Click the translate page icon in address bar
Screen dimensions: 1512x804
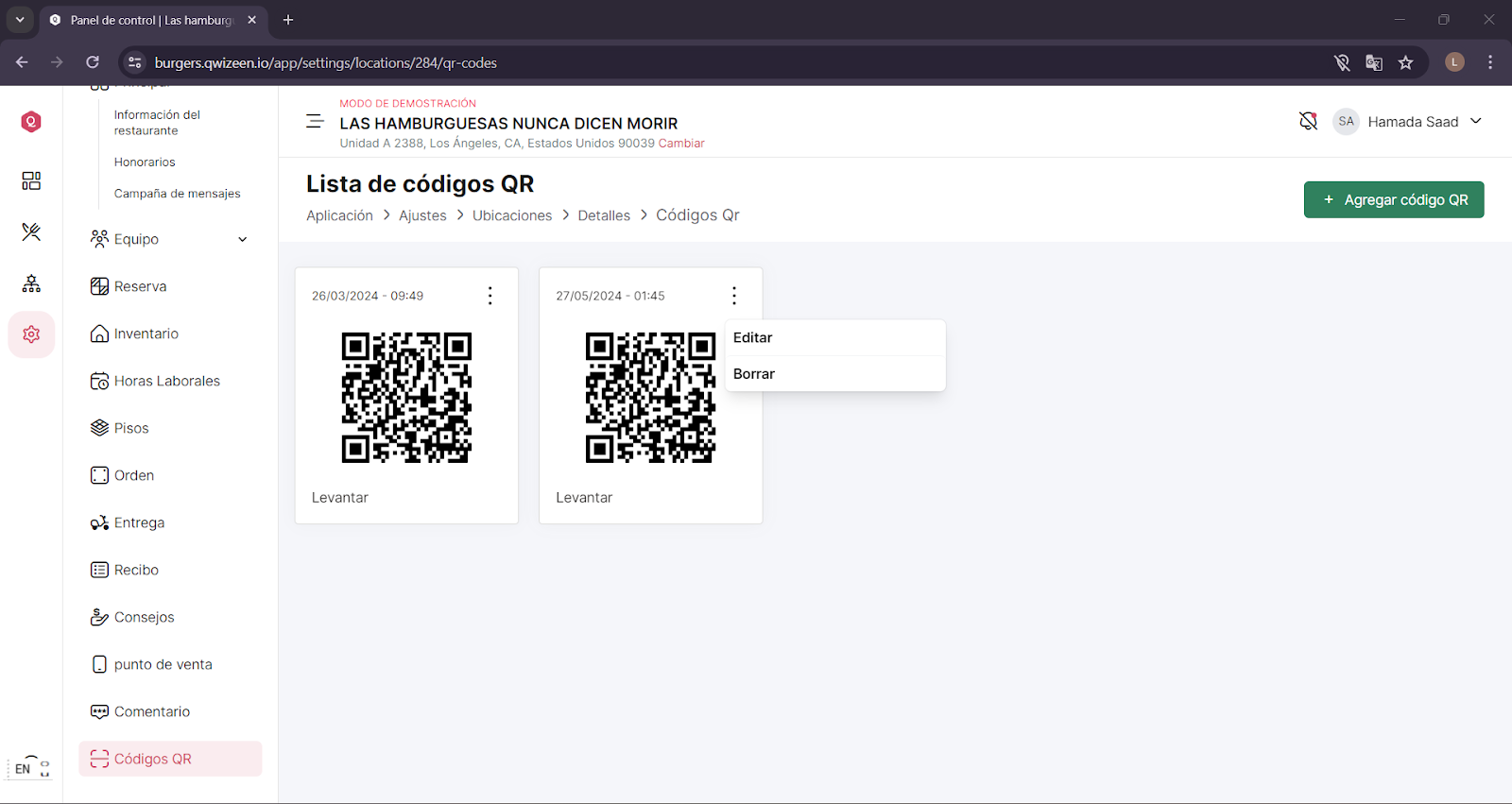[1374, 62]
